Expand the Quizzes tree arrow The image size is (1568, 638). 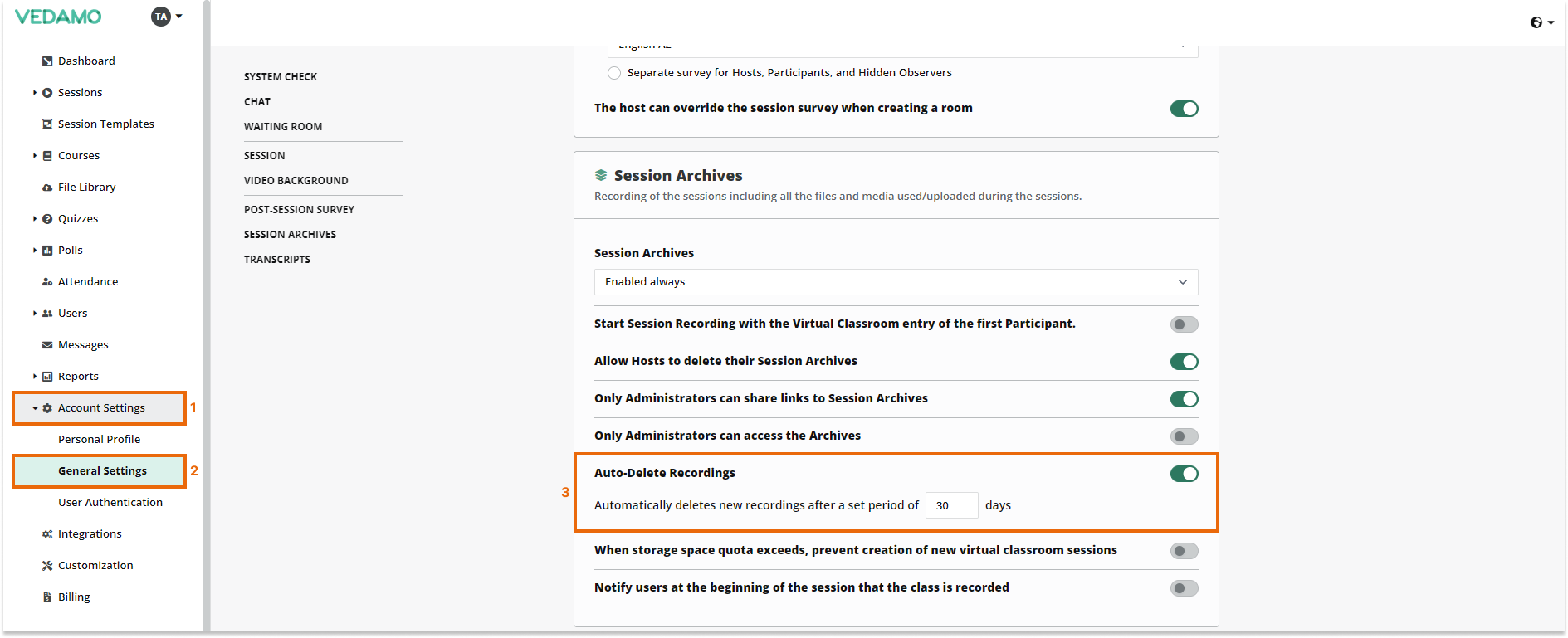point(34,219)
